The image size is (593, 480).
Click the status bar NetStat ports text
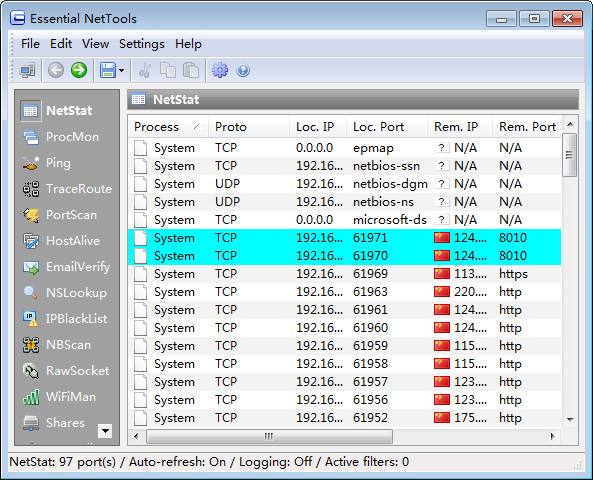tap(63, 462)
